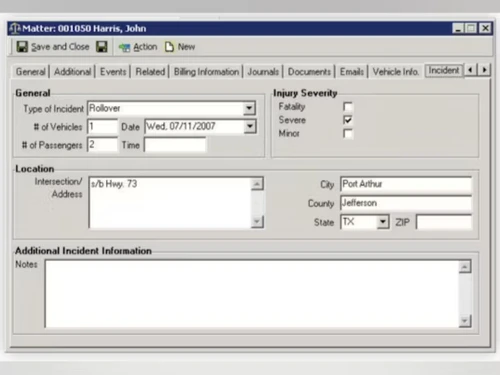Click the New document icon
The image size is (500, 375).
click(x=169, y=47)
